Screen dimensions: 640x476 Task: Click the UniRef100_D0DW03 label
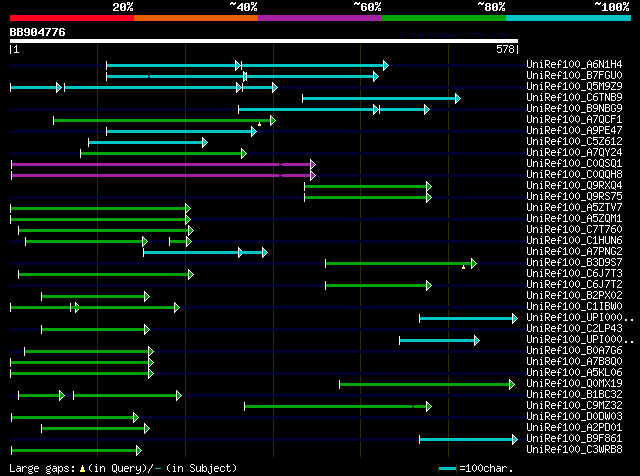pos(574,417)
